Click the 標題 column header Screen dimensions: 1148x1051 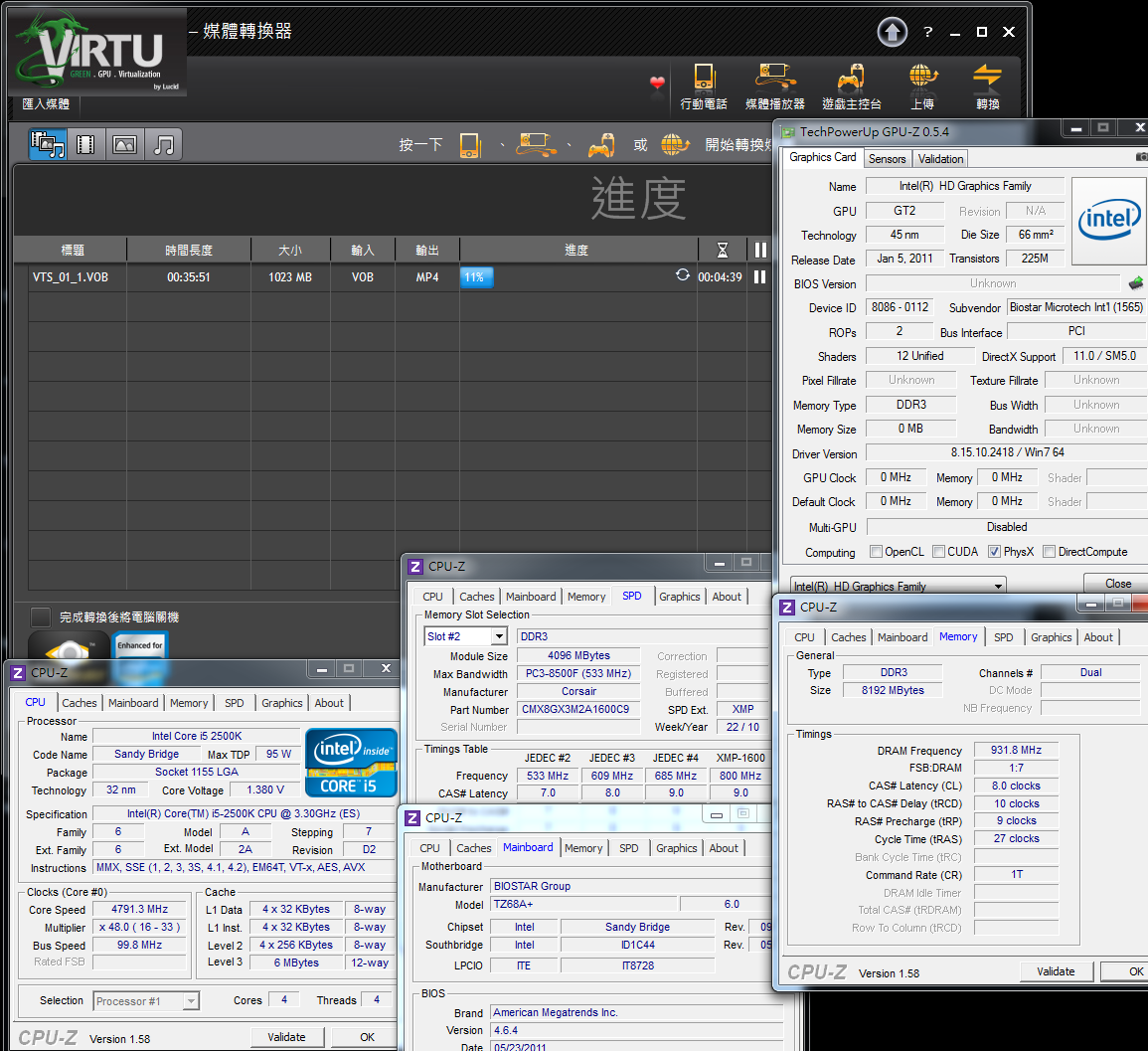72,251
